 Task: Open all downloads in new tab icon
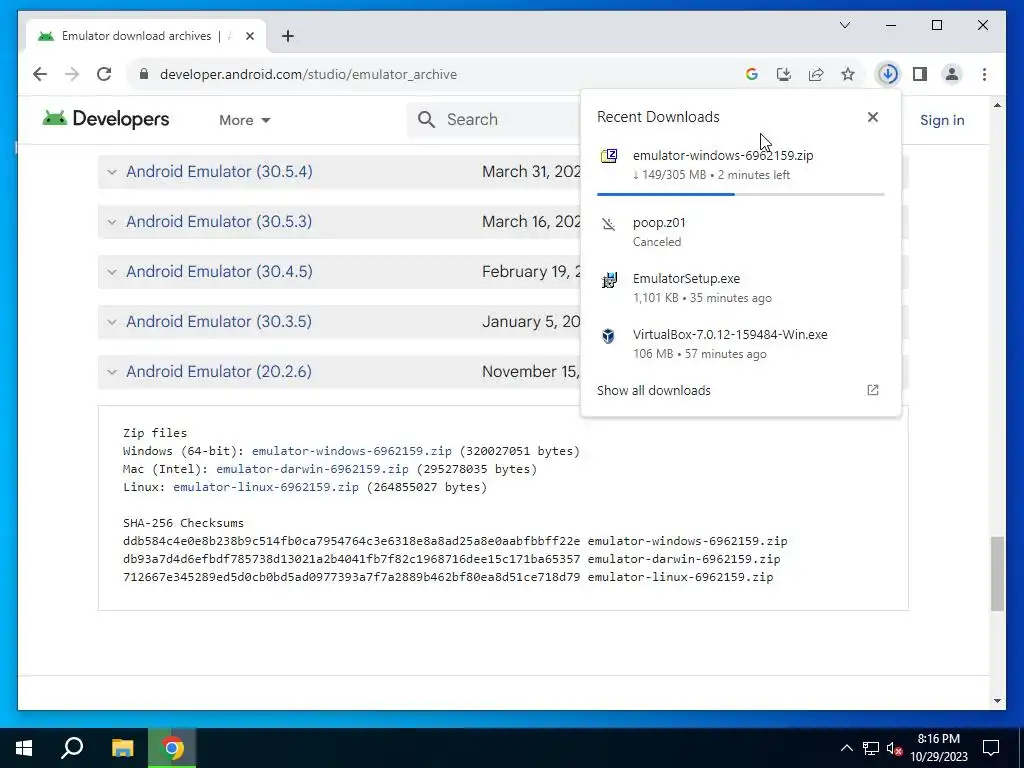pos(872,390)
